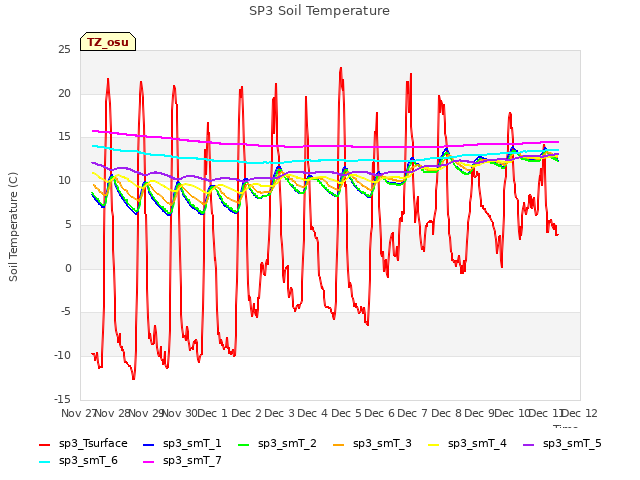This screenshot has height=480, width=640.
Task: Select the sp3_Tsurface legend label
Action: tap(93, 443)
